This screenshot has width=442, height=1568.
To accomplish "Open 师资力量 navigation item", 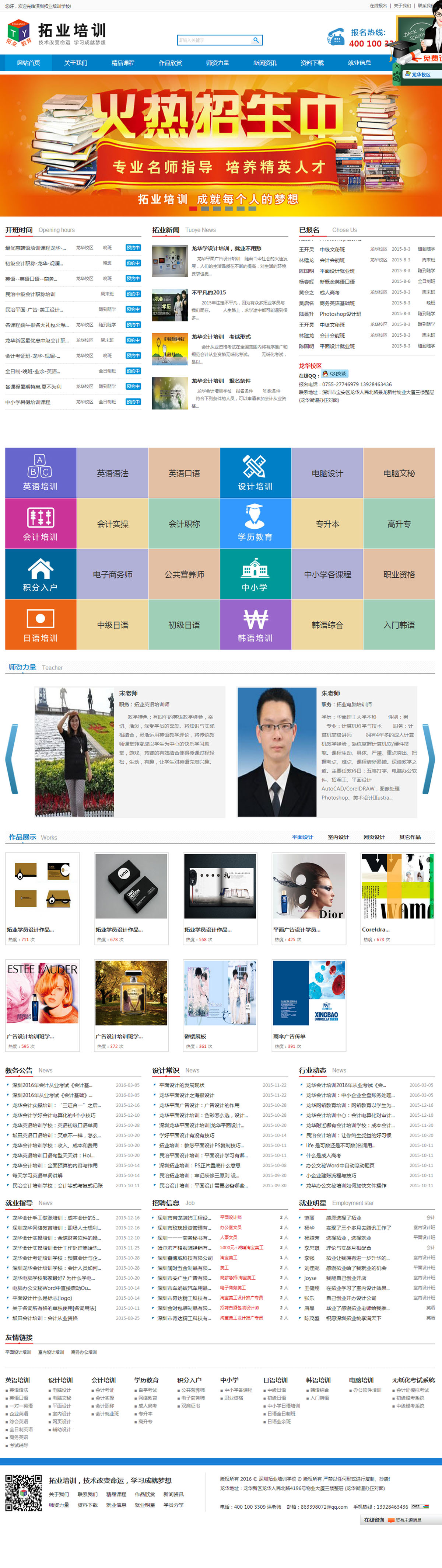I will pyautogui.click(x=218, y=63).
